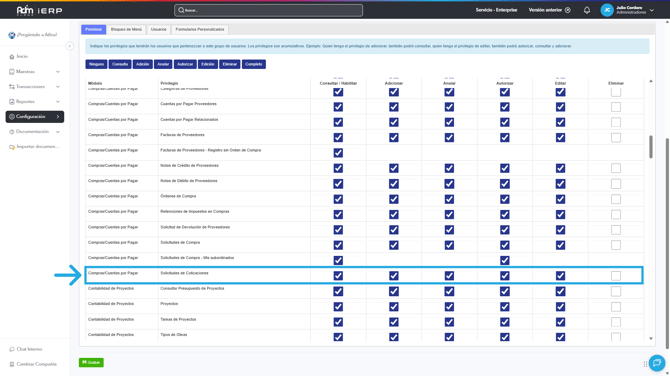Viewport: 670px width, 376px height.
Task: Click the Maestros sidebar icon
Action: coord(12,72)
